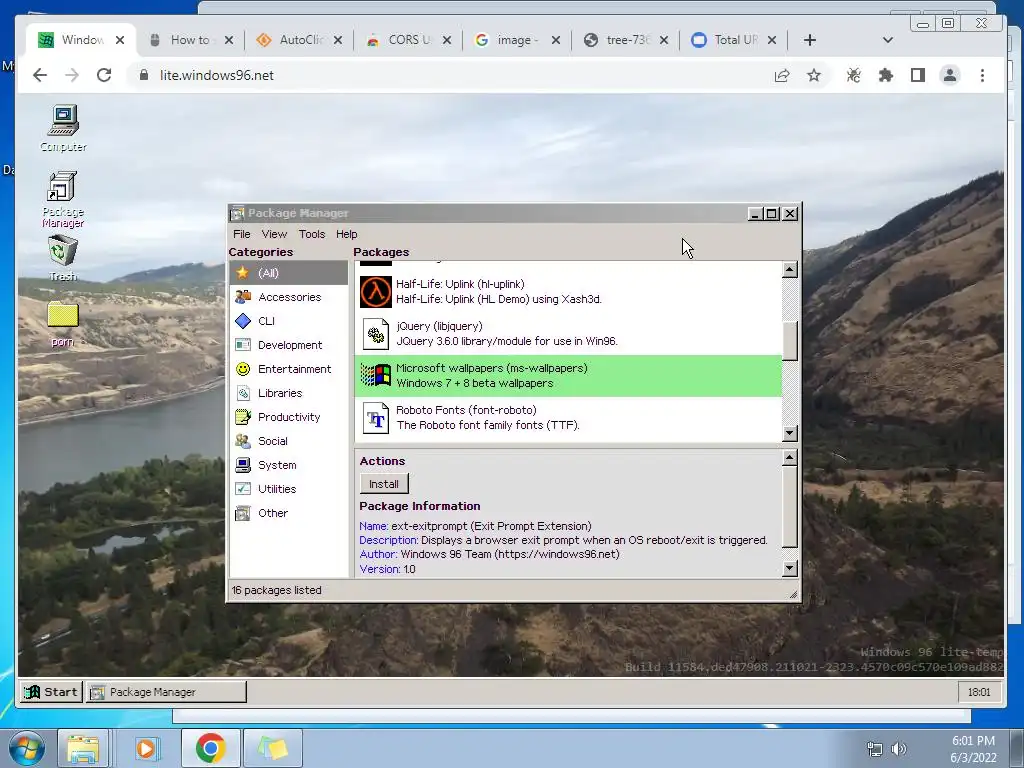Image resolution: width=1024 pixels, height=768 pixels.
Task: Select the jQuery (libjquery) package row
Action: pos(568,334)
